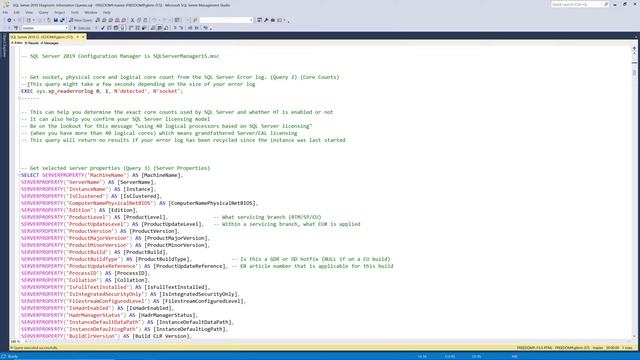Open the Find combo box in toolbar

click(x=226, y=20)
